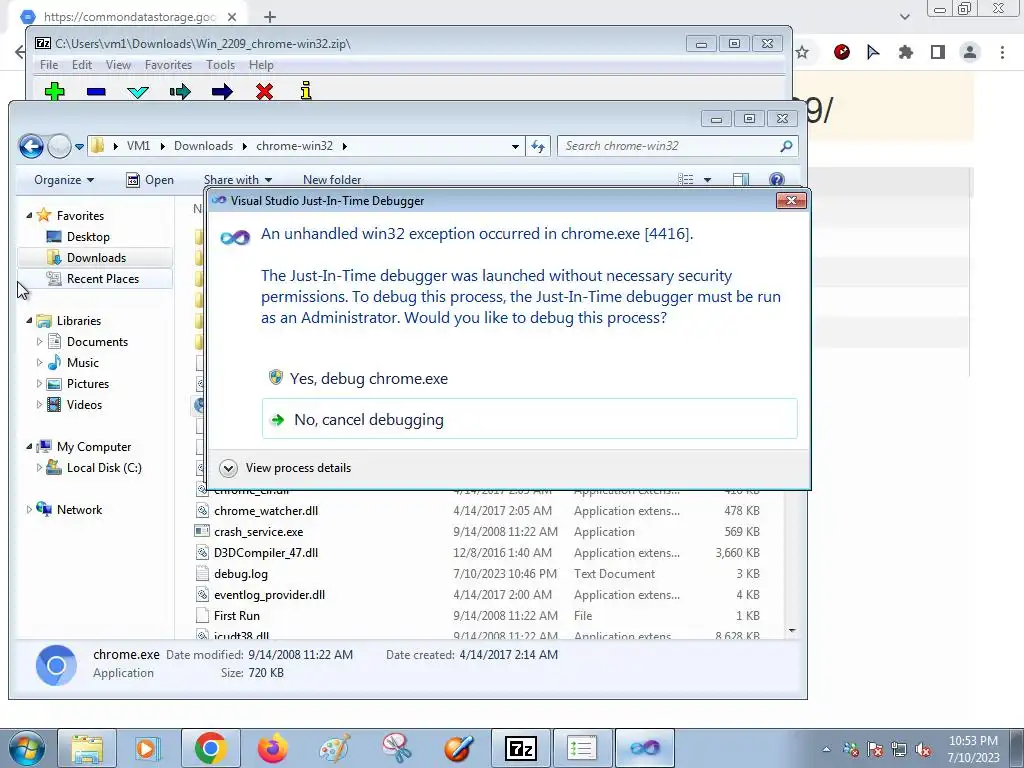Click the refresh button next to address bar
This screenshot has width=1024, height=768.
click(x=538, y=146)
